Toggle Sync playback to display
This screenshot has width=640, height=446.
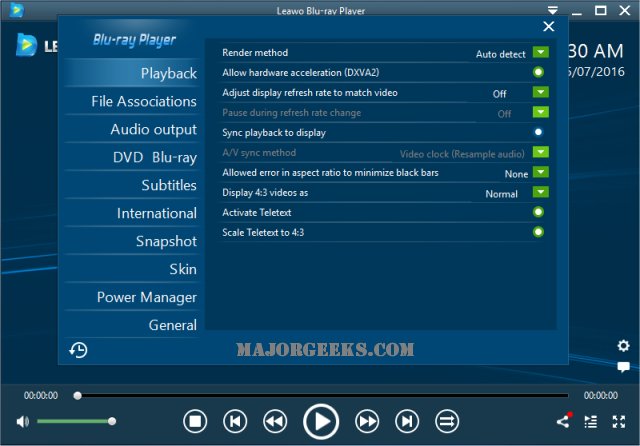click(538, 132)
